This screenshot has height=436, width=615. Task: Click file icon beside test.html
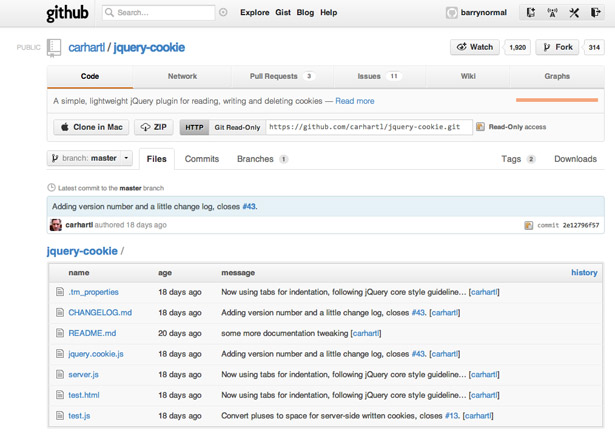point(60,395)
